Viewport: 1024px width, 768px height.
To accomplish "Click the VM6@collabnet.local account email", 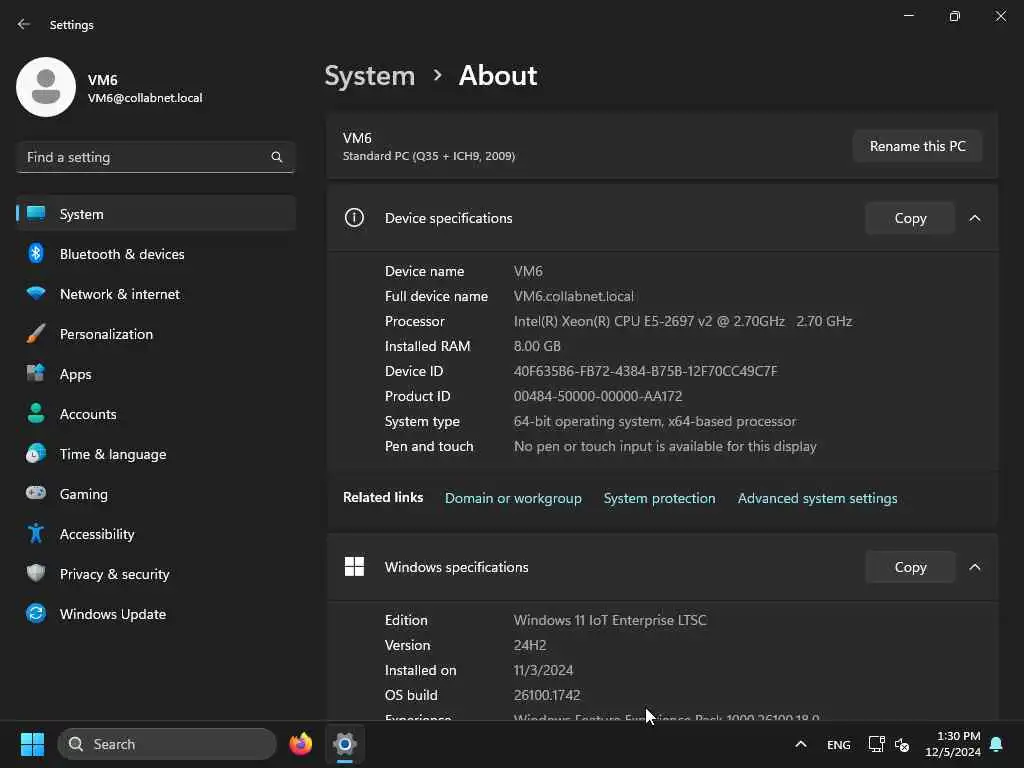I will [145, 98].
